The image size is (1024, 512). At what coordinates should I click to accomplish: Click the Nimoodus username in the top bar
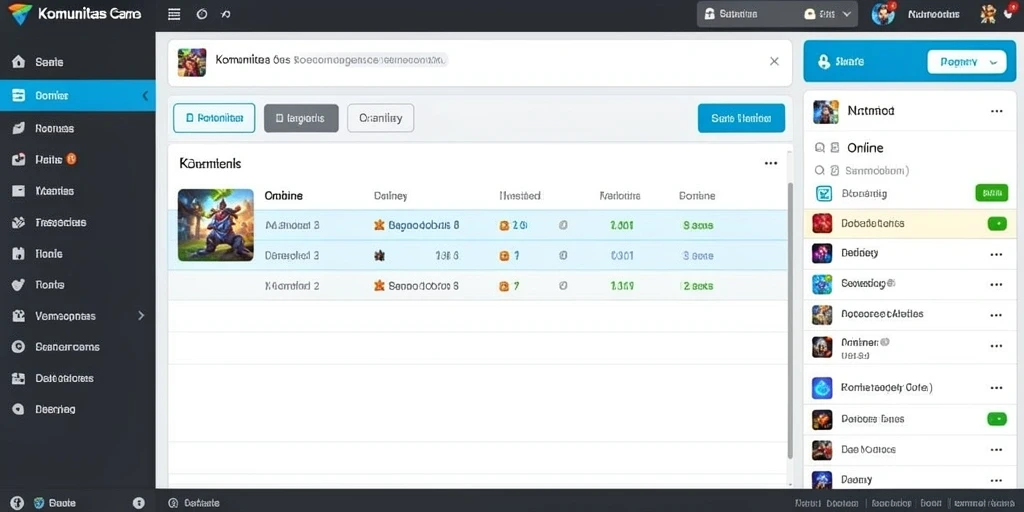(934, 14)
